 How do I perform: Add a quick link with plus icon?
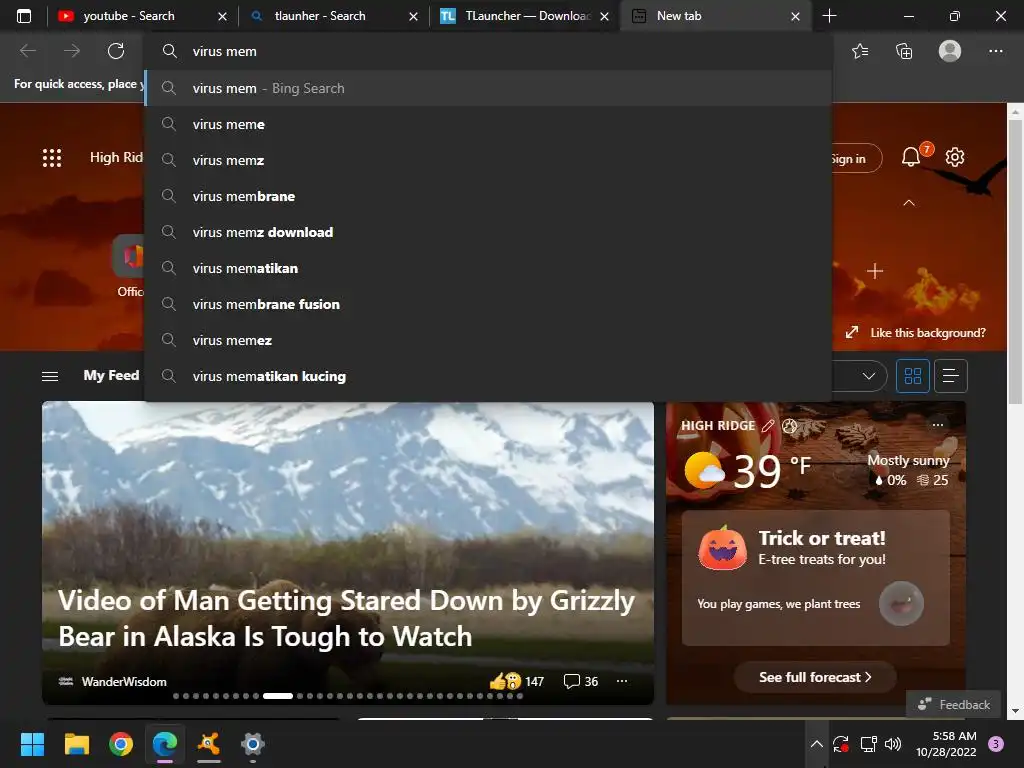point(875,270)
